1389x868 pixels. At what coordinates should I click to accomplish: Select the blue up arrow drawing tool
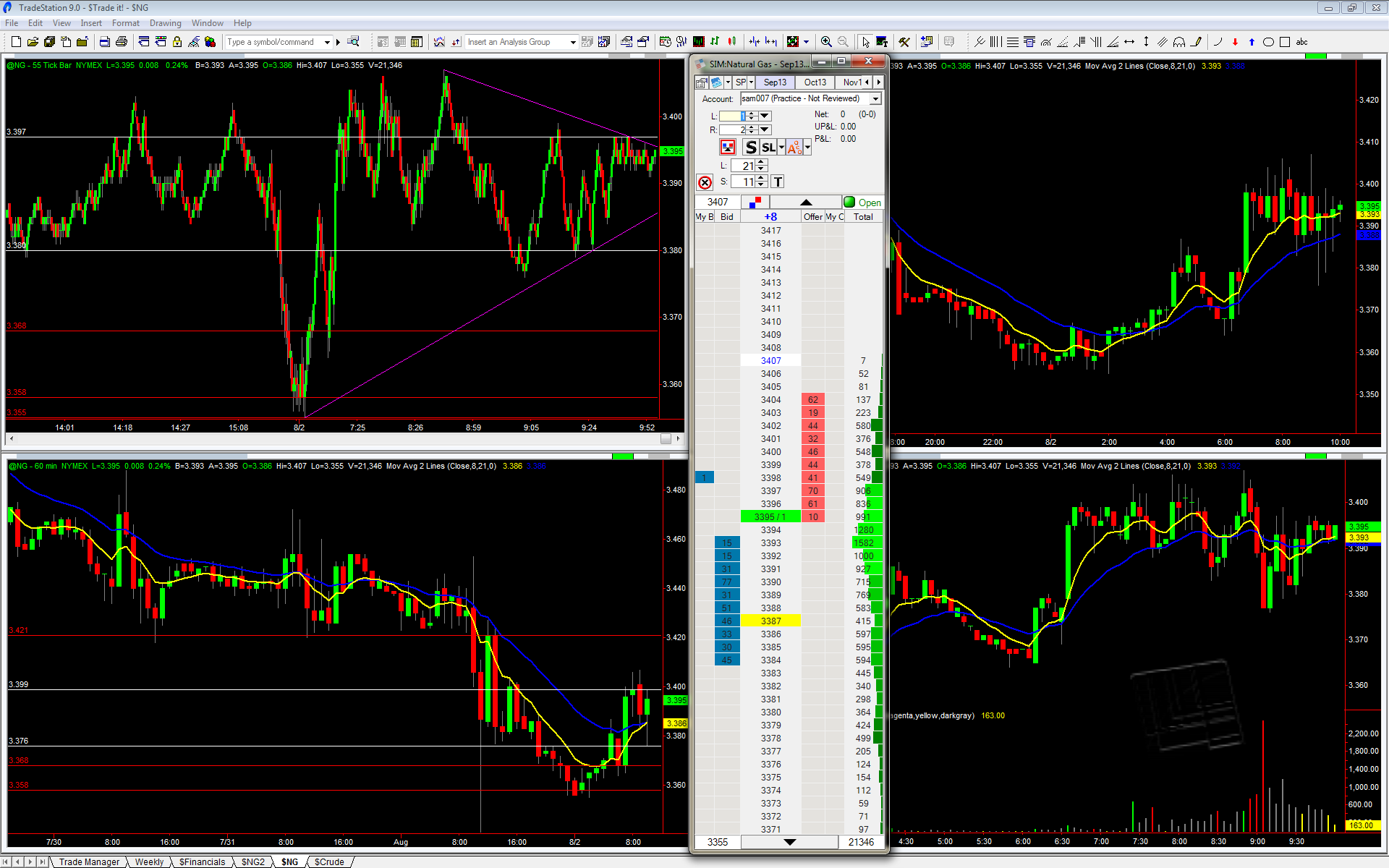(1252, 42)
